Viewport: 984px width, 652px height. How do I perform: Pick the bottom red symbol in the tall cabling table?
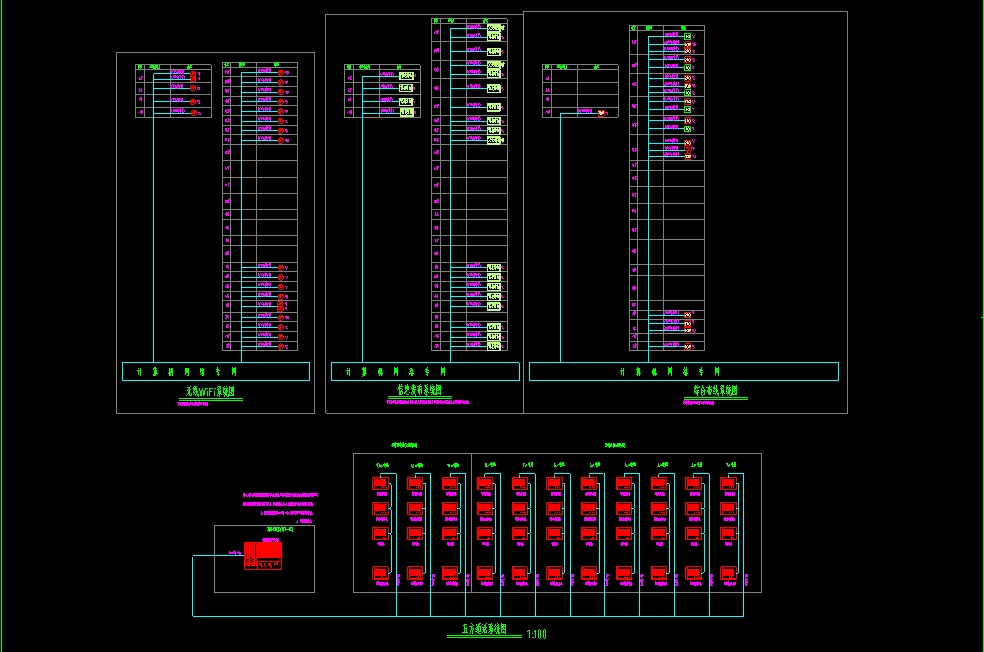coord(688,346)
